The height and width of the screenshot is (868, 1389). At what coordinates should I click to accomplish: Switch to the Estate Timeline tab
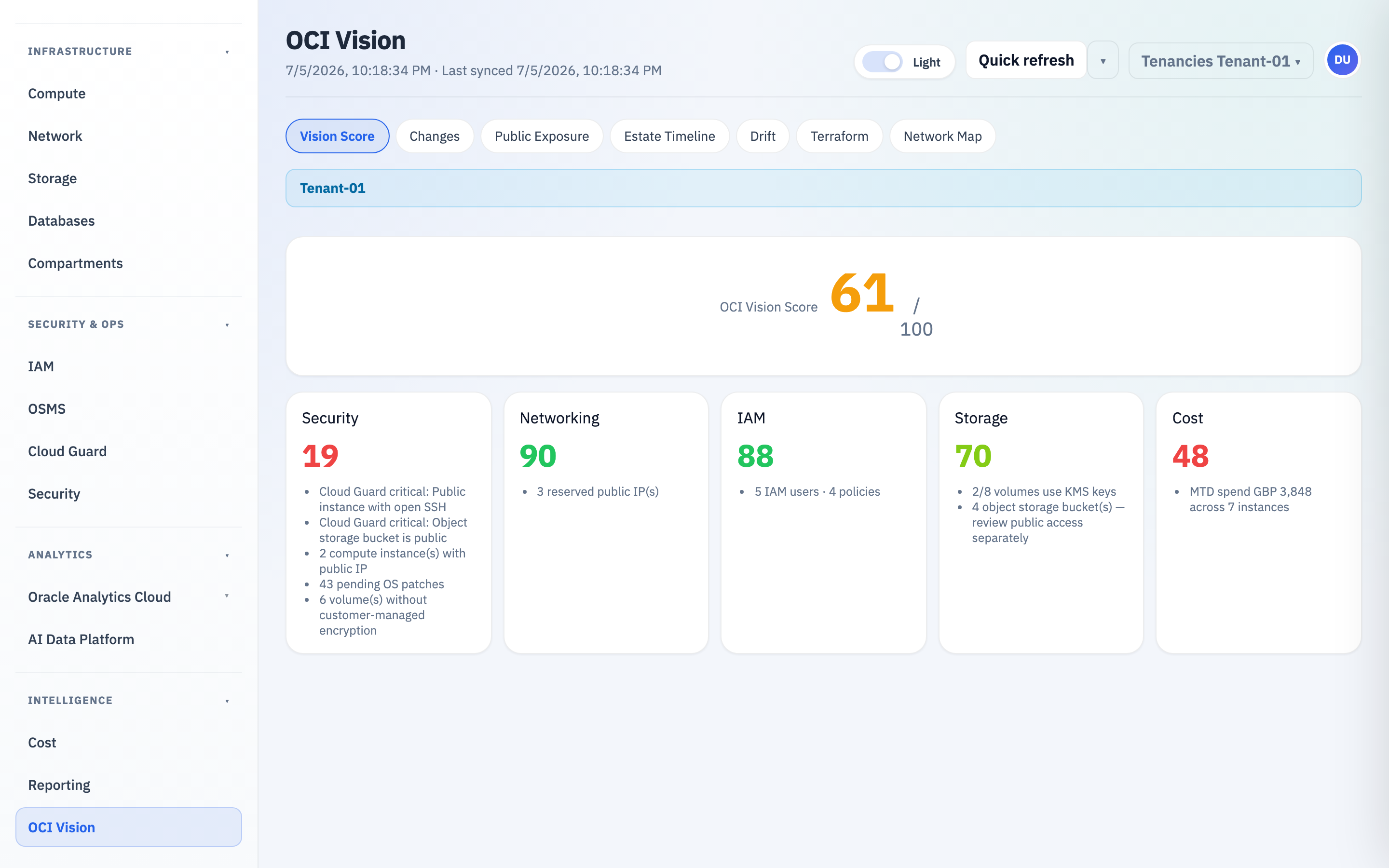click(x=669, y=136)
